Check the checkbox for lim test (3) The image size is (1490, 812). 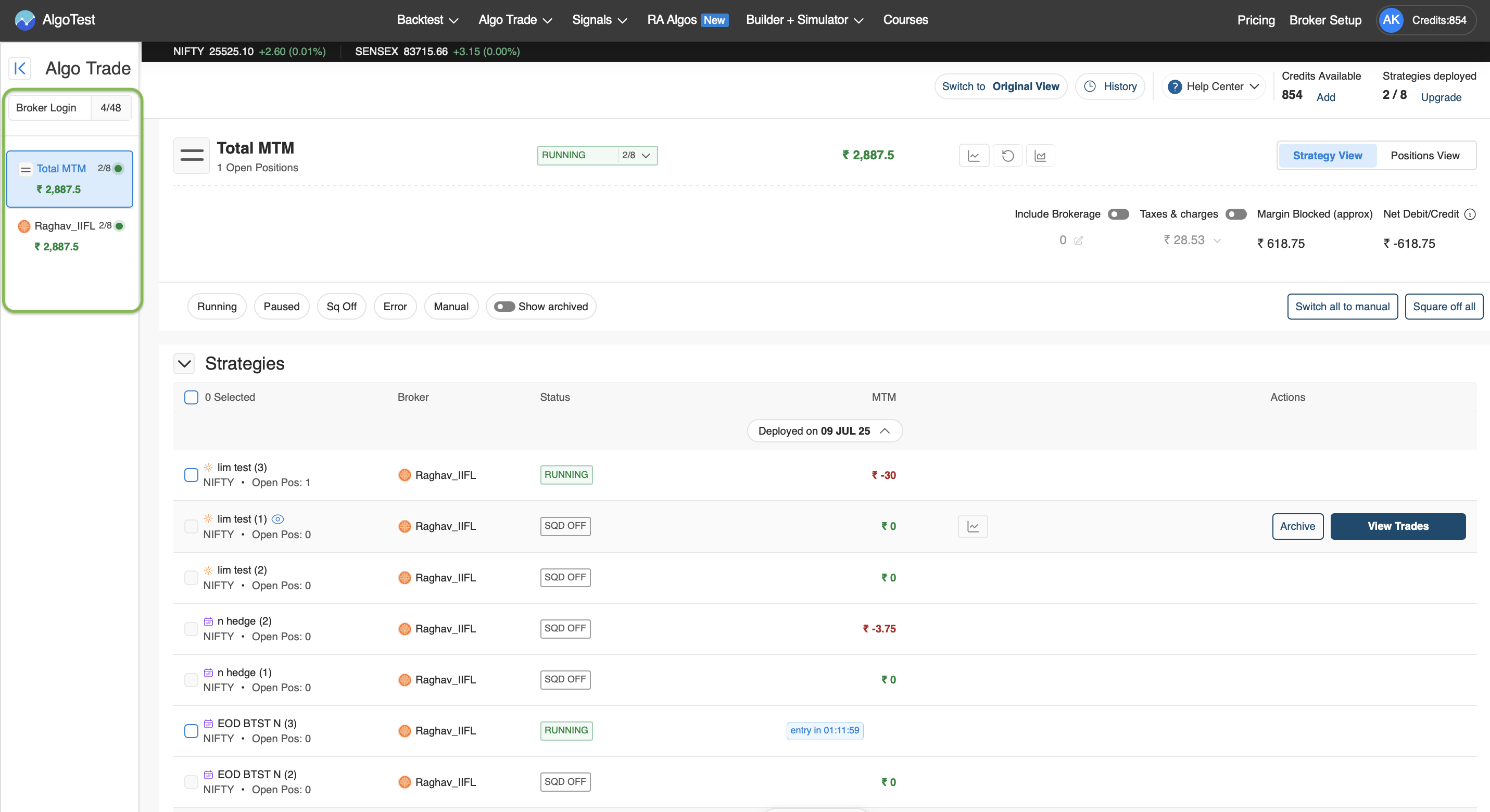(192, 475)
